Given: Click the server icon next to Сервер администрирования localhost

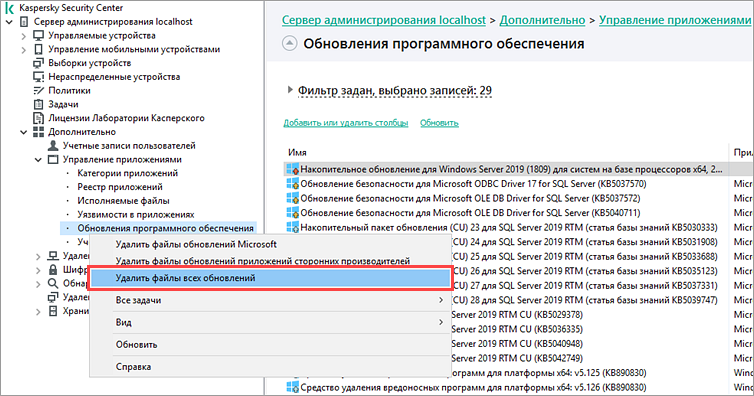Looking at the screenshot, I should (24, 22).
